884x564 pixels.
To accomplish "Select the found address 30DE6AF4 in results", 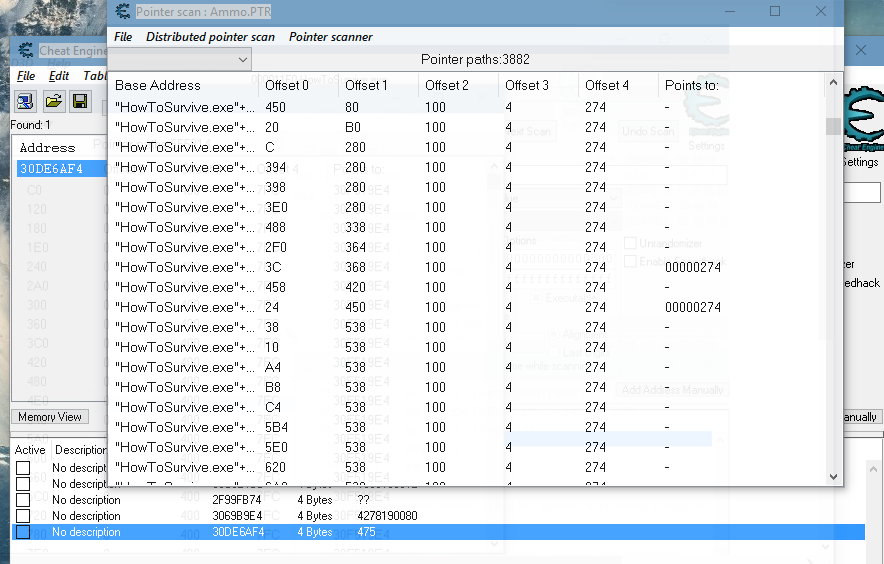I will coord(52,169).
